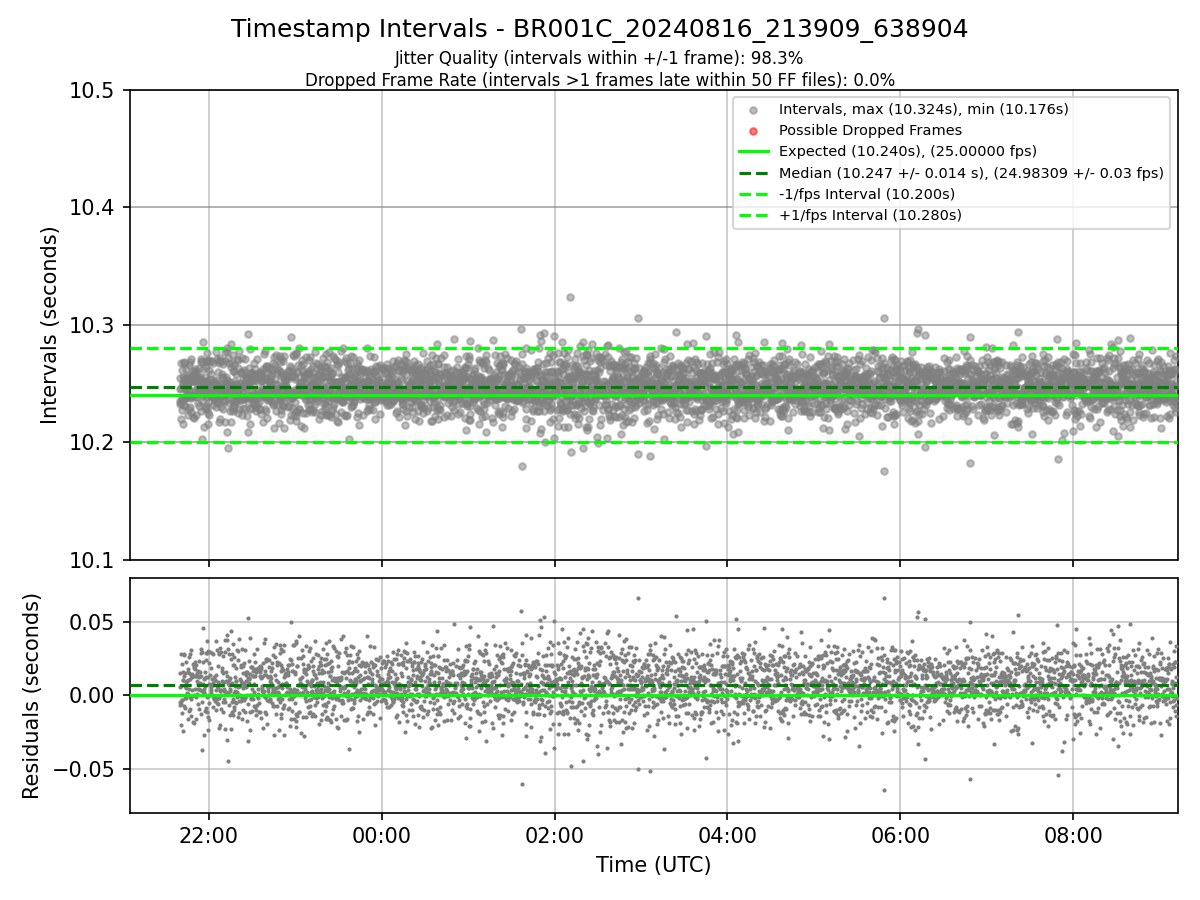This screenshot has height=900, width=1200.
Task: Click the lowest outlier point near 10.176s
Action: tap(884, 471)
